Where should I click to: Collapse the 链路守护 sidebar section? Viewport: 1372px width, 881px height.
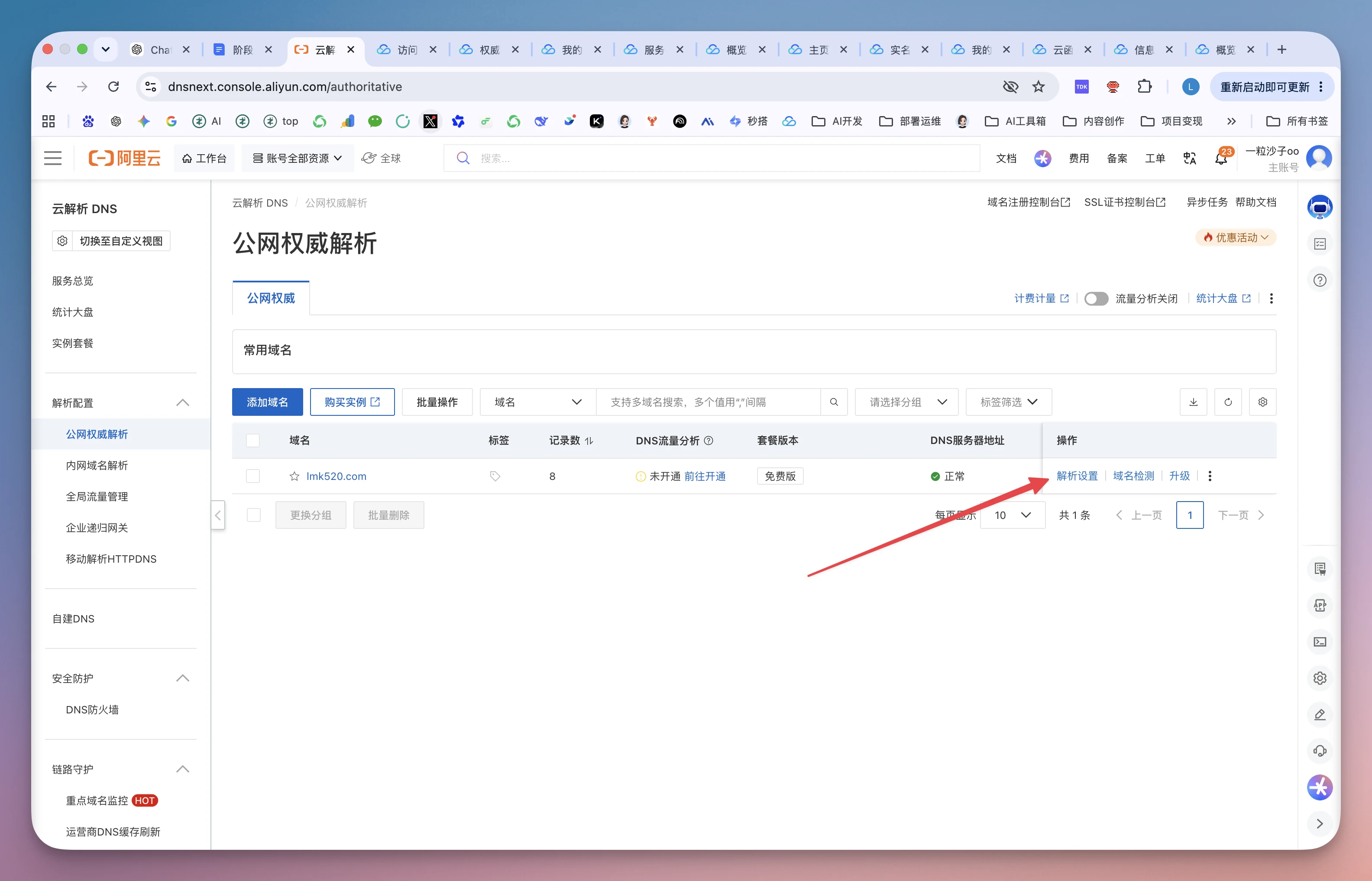(182, 769)
